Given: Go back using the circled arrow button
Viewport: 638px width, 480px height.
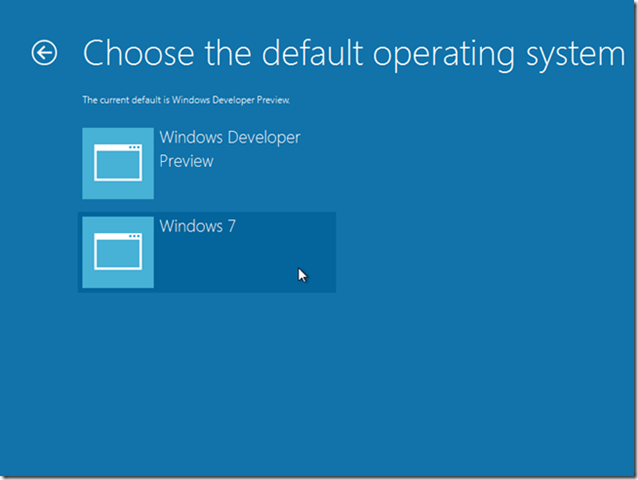Looking at the screenshot, I should pyautogui.click(x=44, y=53).
